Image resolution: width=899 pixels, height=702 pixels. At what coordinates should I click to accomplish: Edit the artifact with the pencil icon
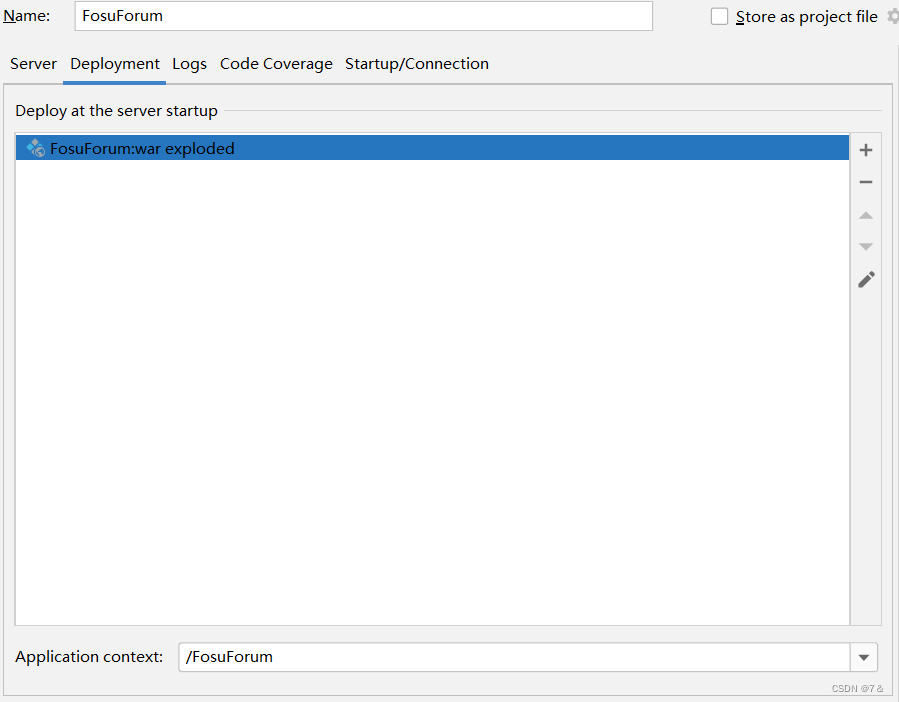tap(866, 279)
